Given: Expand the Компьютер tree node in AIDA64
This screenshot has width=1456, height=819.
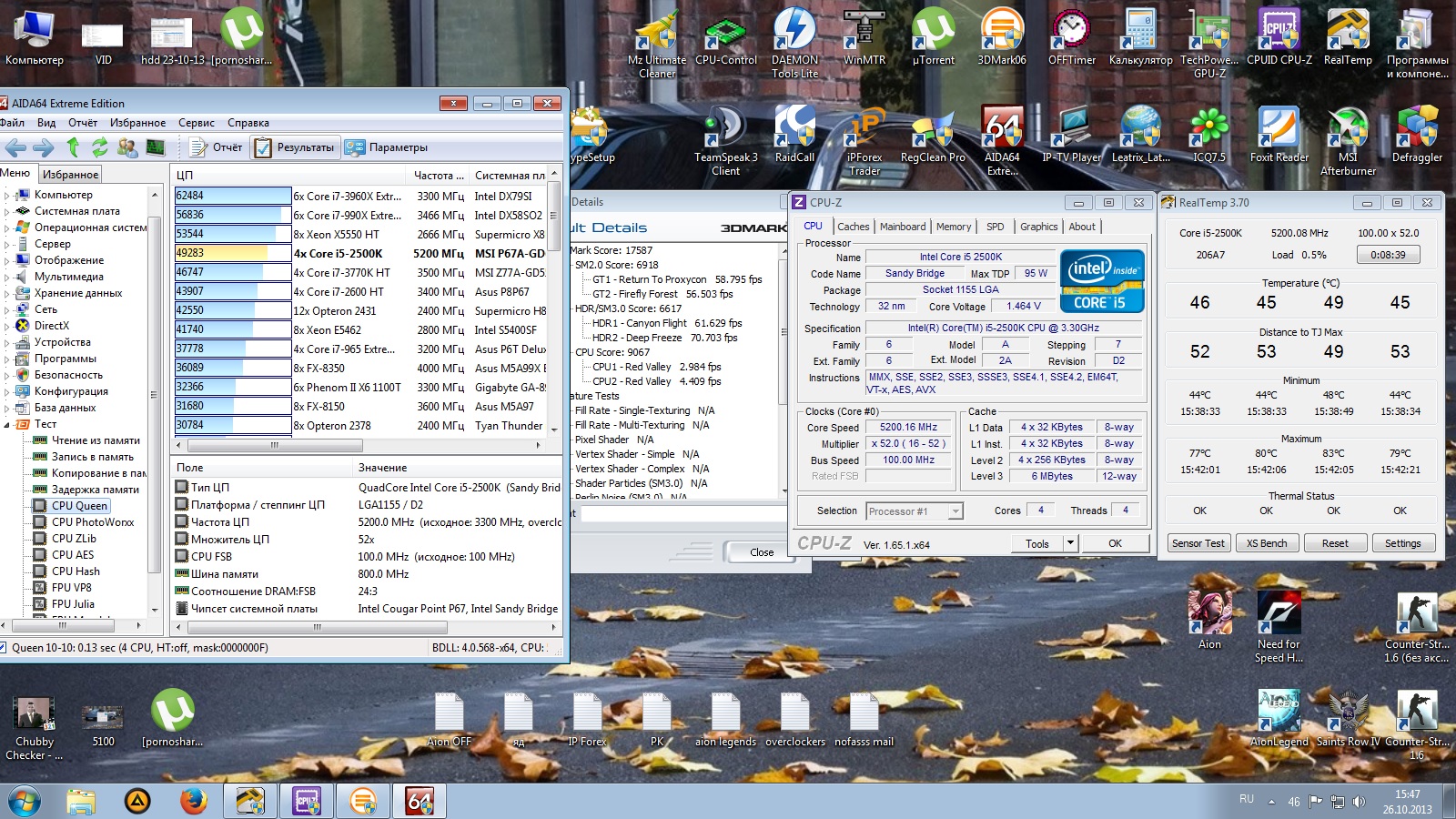Looking at the screenshot, I should click(x=7, y=195).
